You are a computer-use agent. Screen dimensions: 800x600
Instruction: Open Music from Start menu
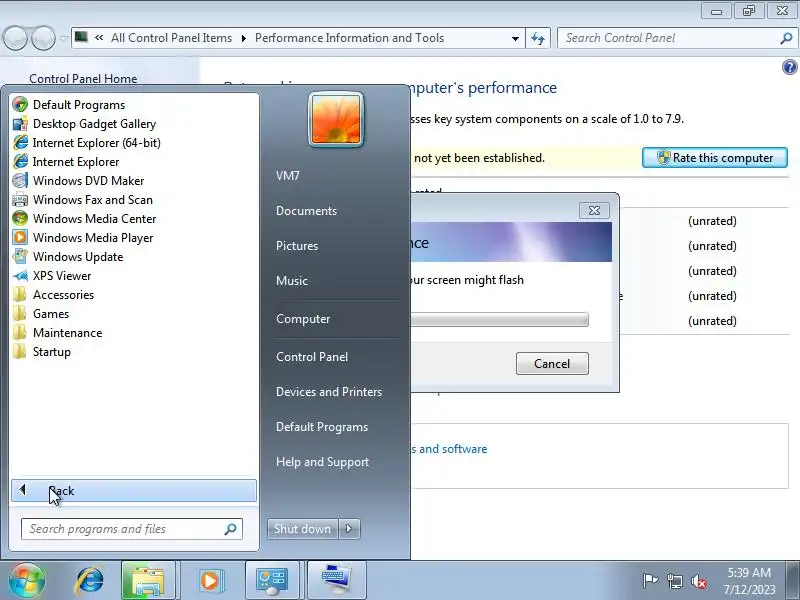pos(292,281)
